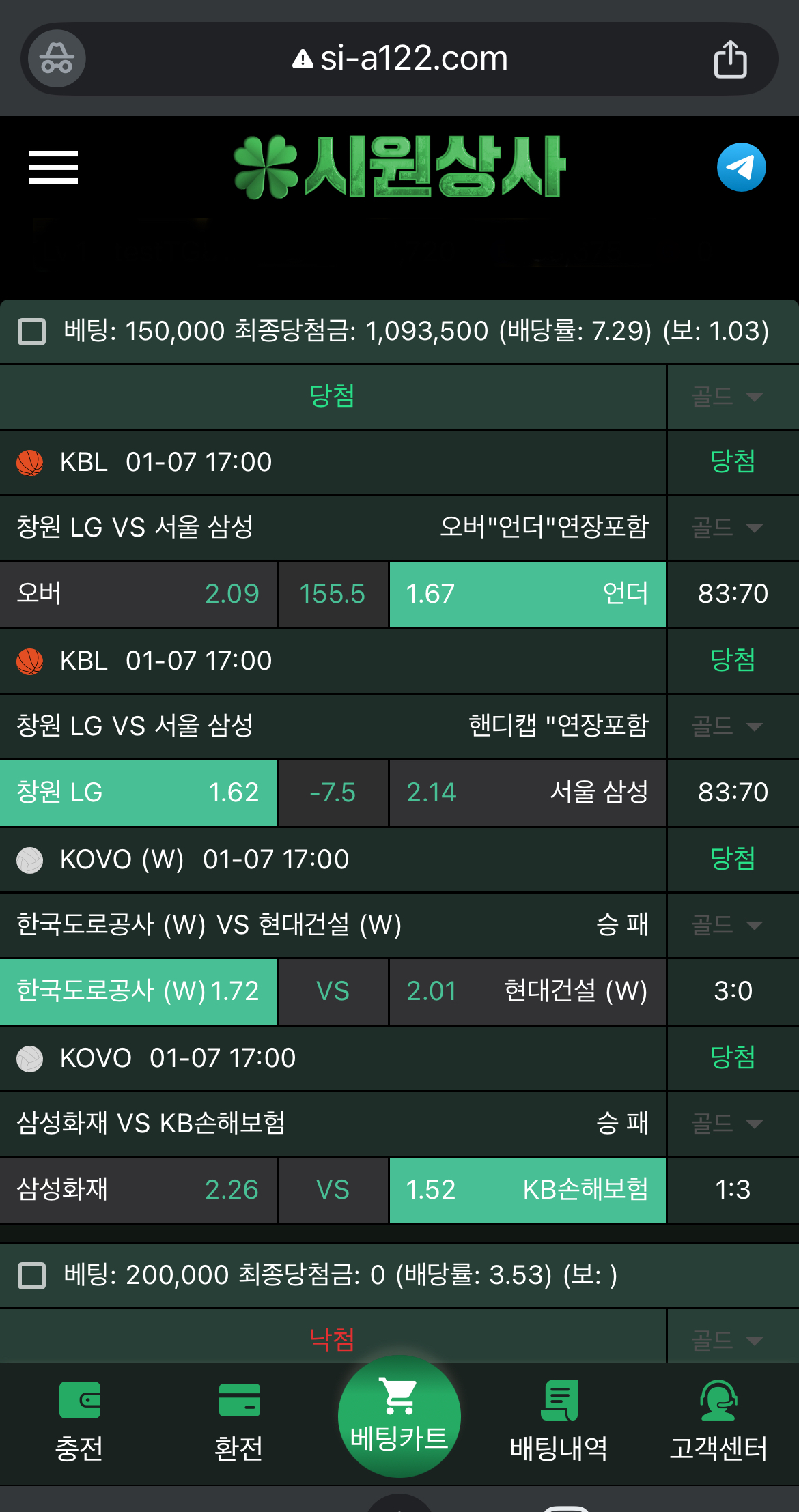Screen dimensions: 799x1512
Task: Select 창원 LG at odds 1.62
Action: coord(137,793)
